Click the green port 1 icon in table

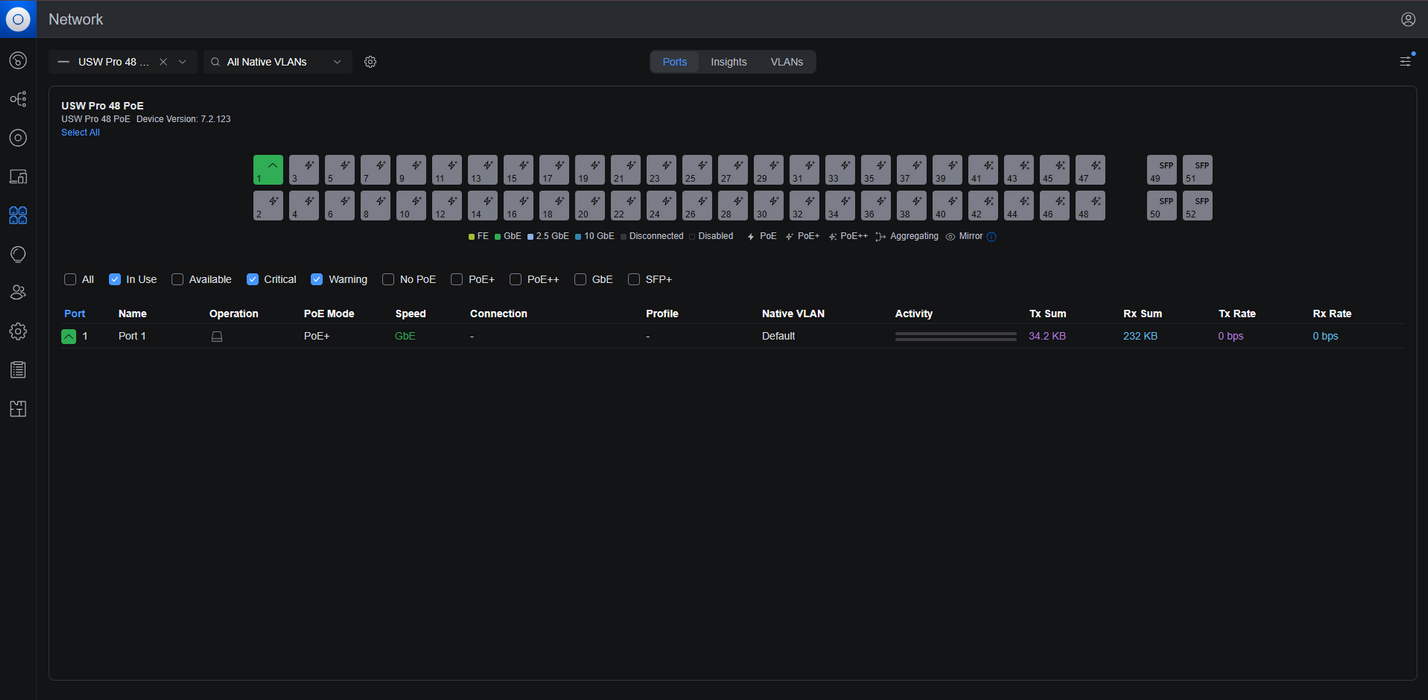click(x=68, y=337)
